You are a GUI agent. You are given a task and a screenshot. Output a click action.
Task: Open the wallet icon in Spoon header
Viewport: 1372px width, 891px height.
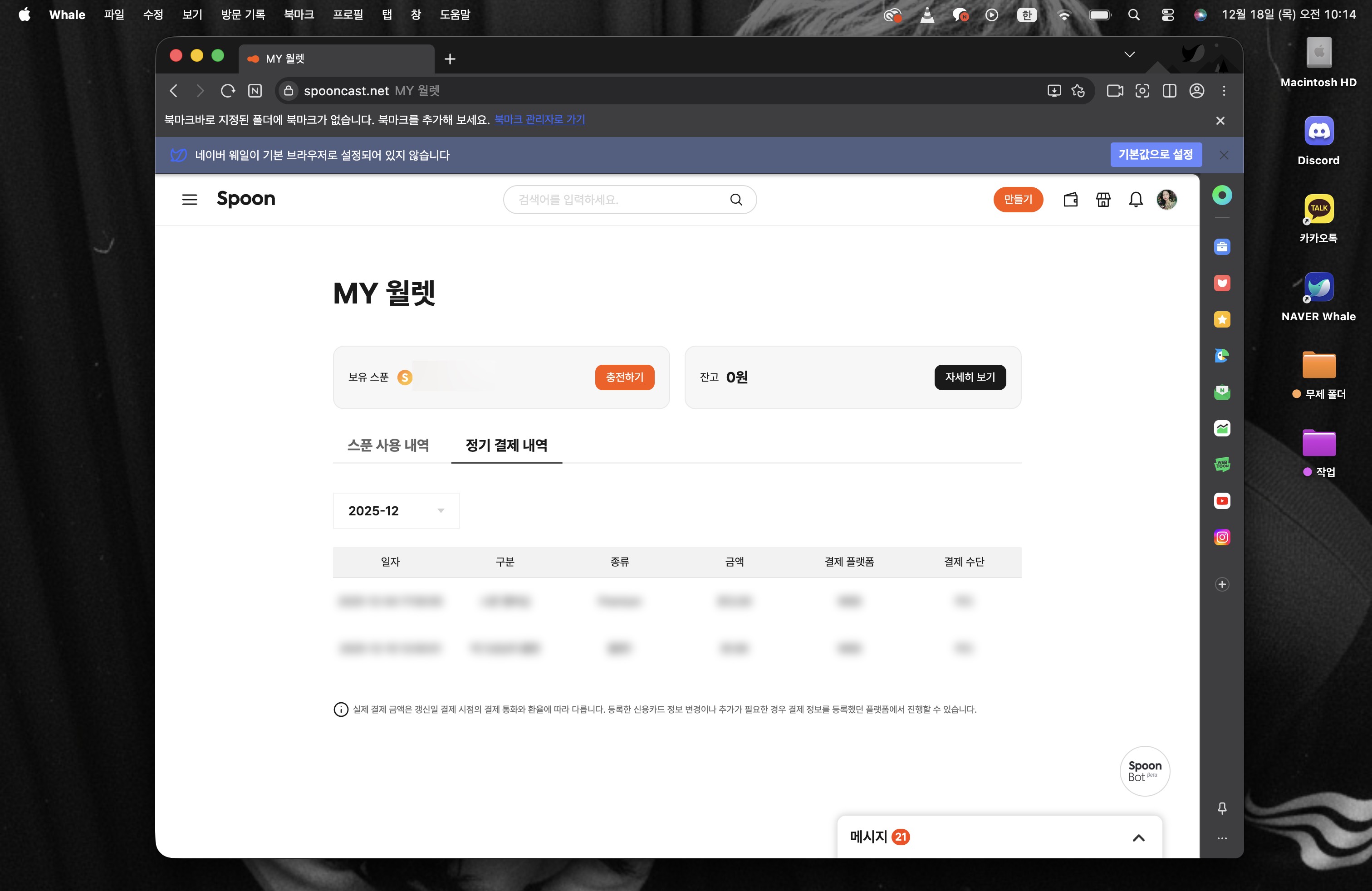[x=1070, y=200]
